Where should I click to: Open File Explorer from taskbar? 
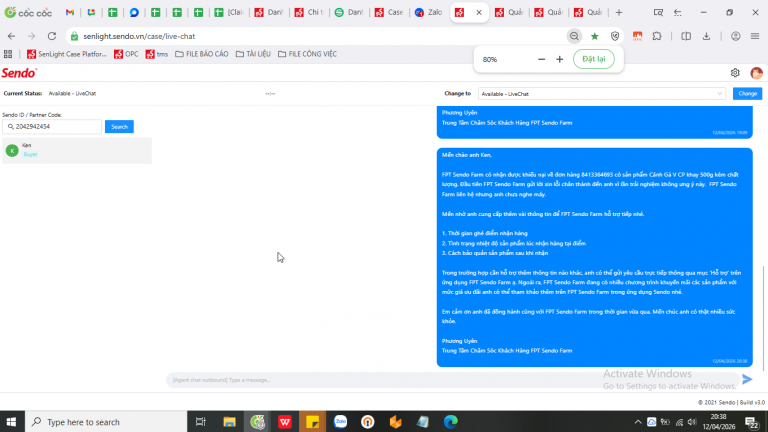coord(229,422)
